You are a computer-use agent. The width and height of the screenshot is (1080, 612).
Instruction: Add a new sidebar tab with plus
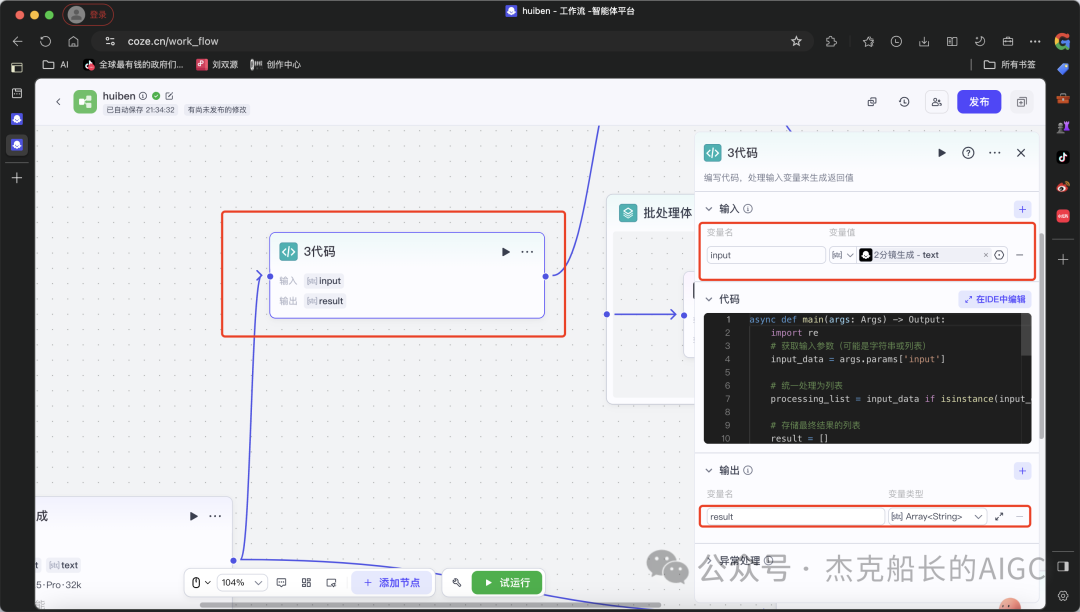click(17, 178)
